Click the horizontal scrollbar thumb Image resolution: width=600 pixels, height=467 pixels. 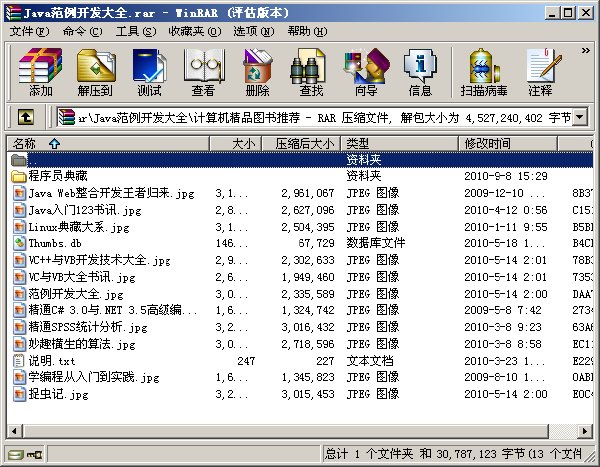point(285,431)
